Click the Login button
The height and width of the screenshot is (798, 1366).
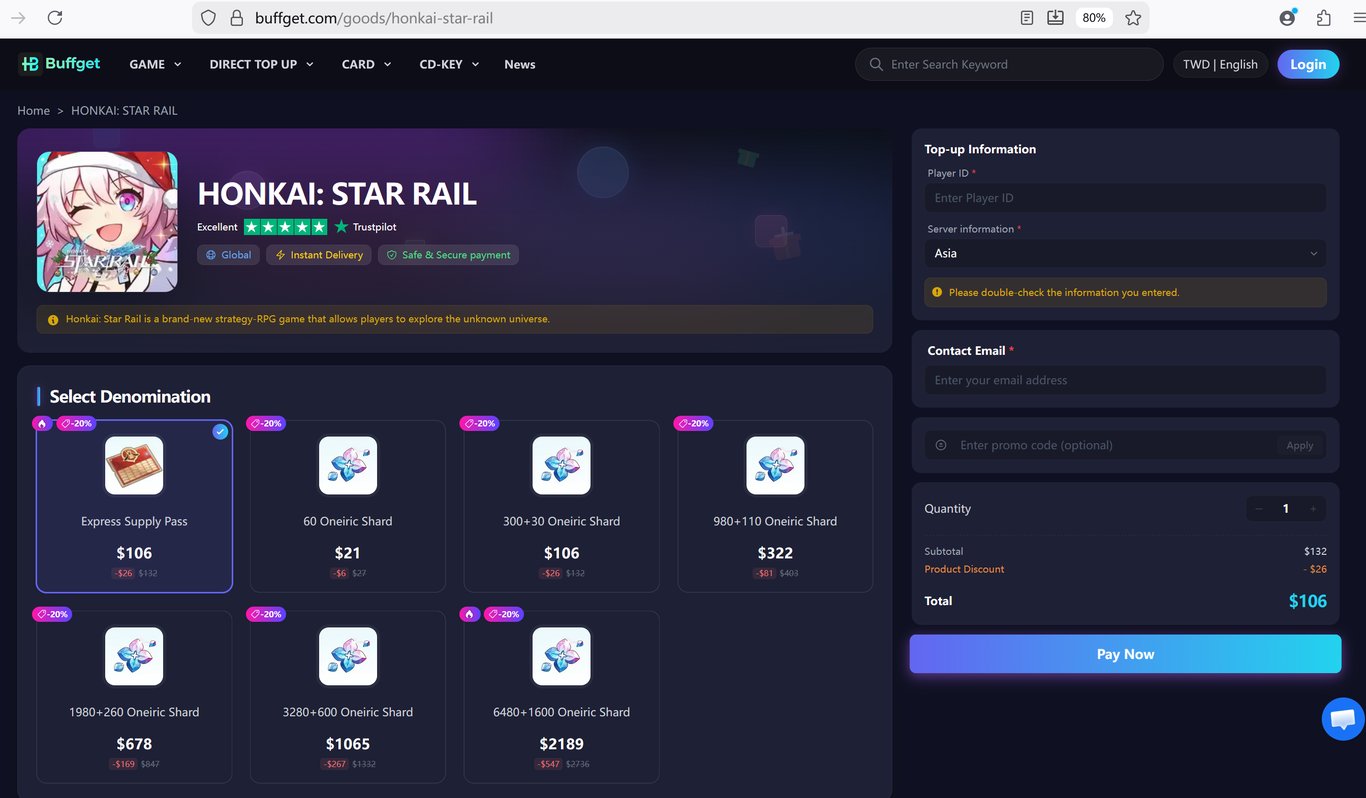pyautogui.click(x=1308, y=64)
